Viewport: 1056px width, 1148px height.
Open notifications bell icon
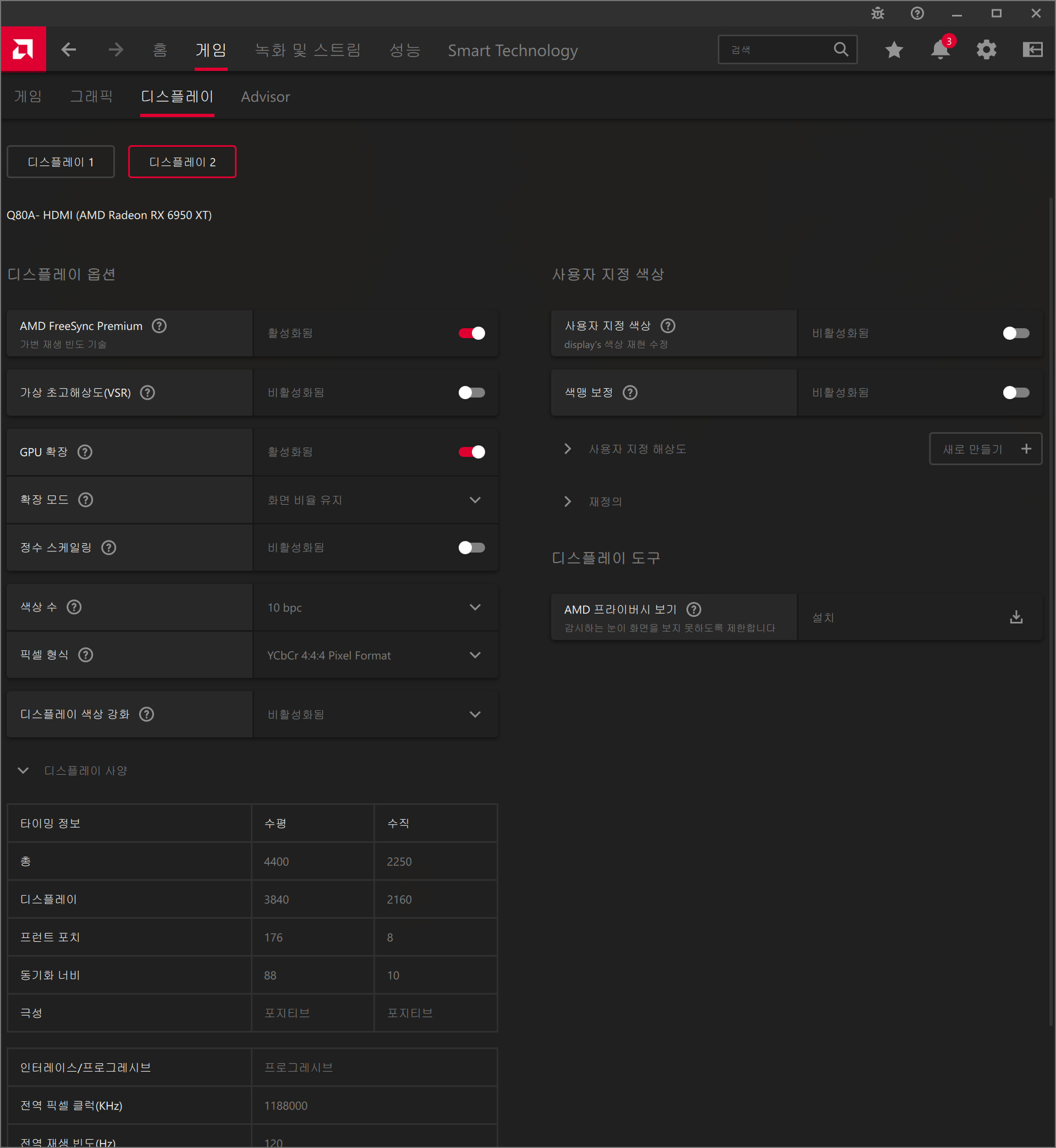point(940,49)
